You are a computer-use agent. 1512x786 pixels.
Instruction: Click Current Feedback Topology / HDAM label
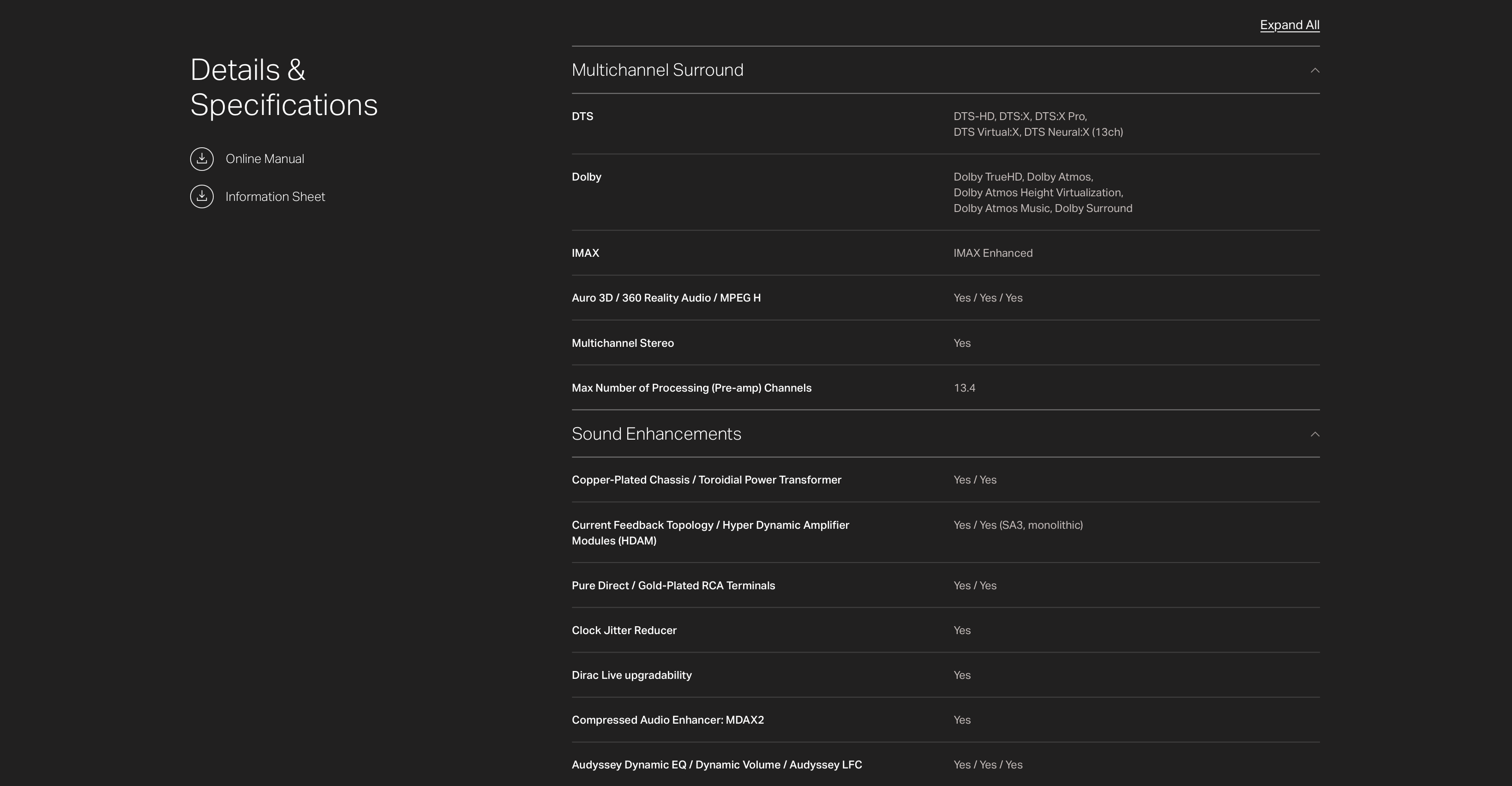click(710, 532)
